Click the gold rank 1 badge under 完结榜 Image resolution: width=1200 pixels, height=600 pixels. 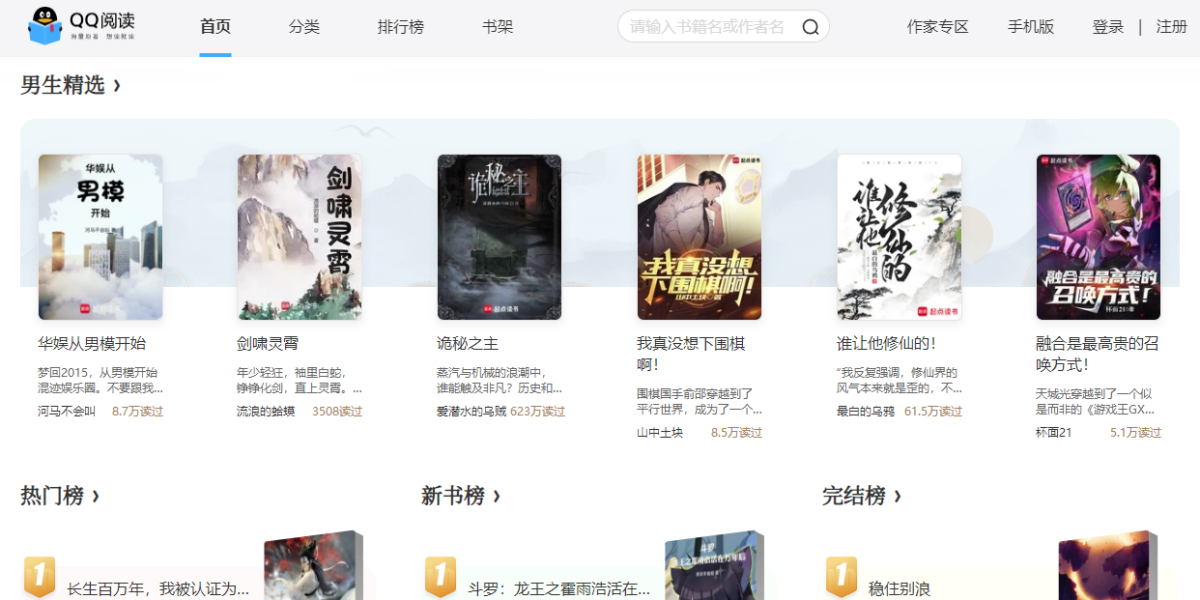pyautogui.click(x=841, y=577)
